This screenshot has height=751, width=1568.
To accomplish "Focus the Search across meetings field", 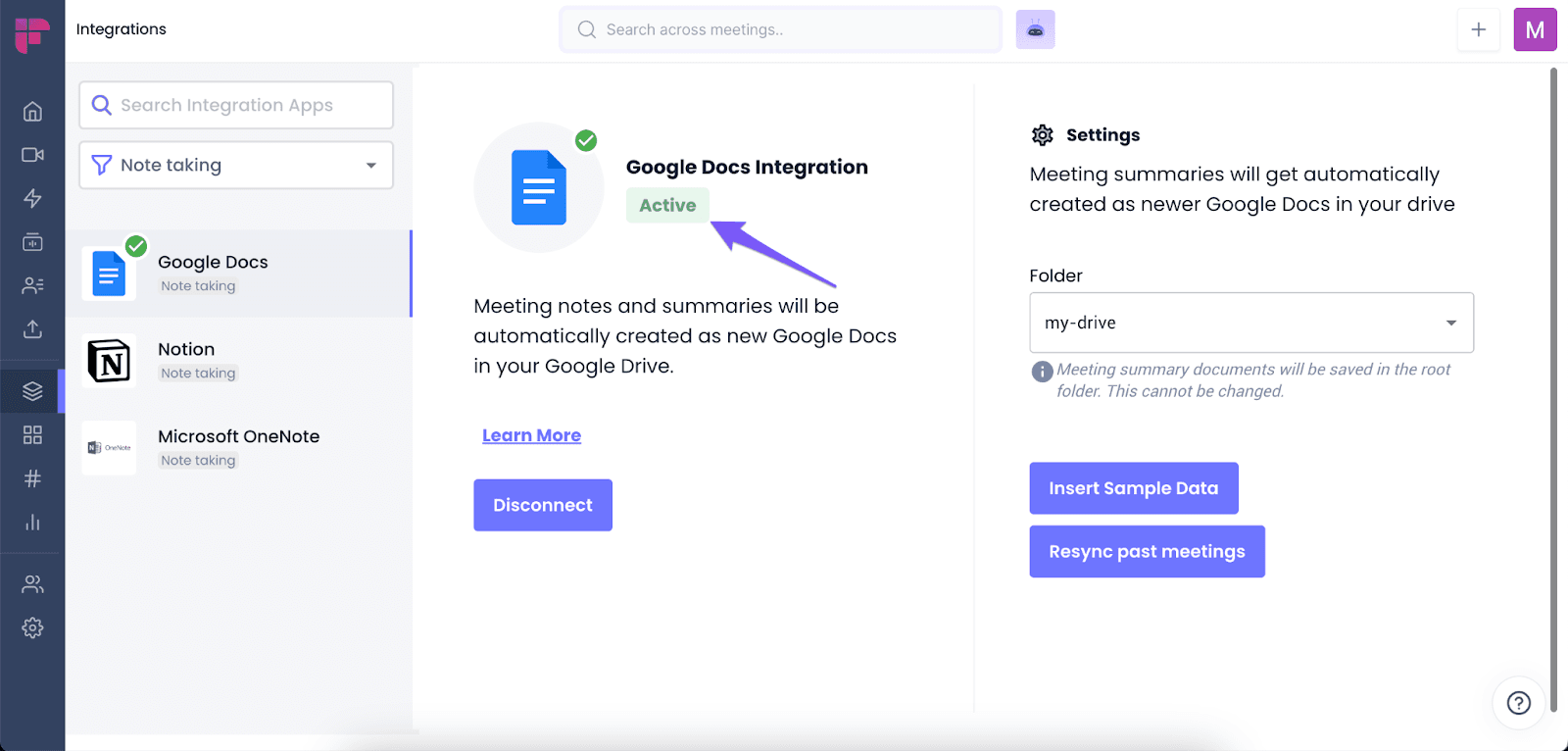I will coord(780,29).
